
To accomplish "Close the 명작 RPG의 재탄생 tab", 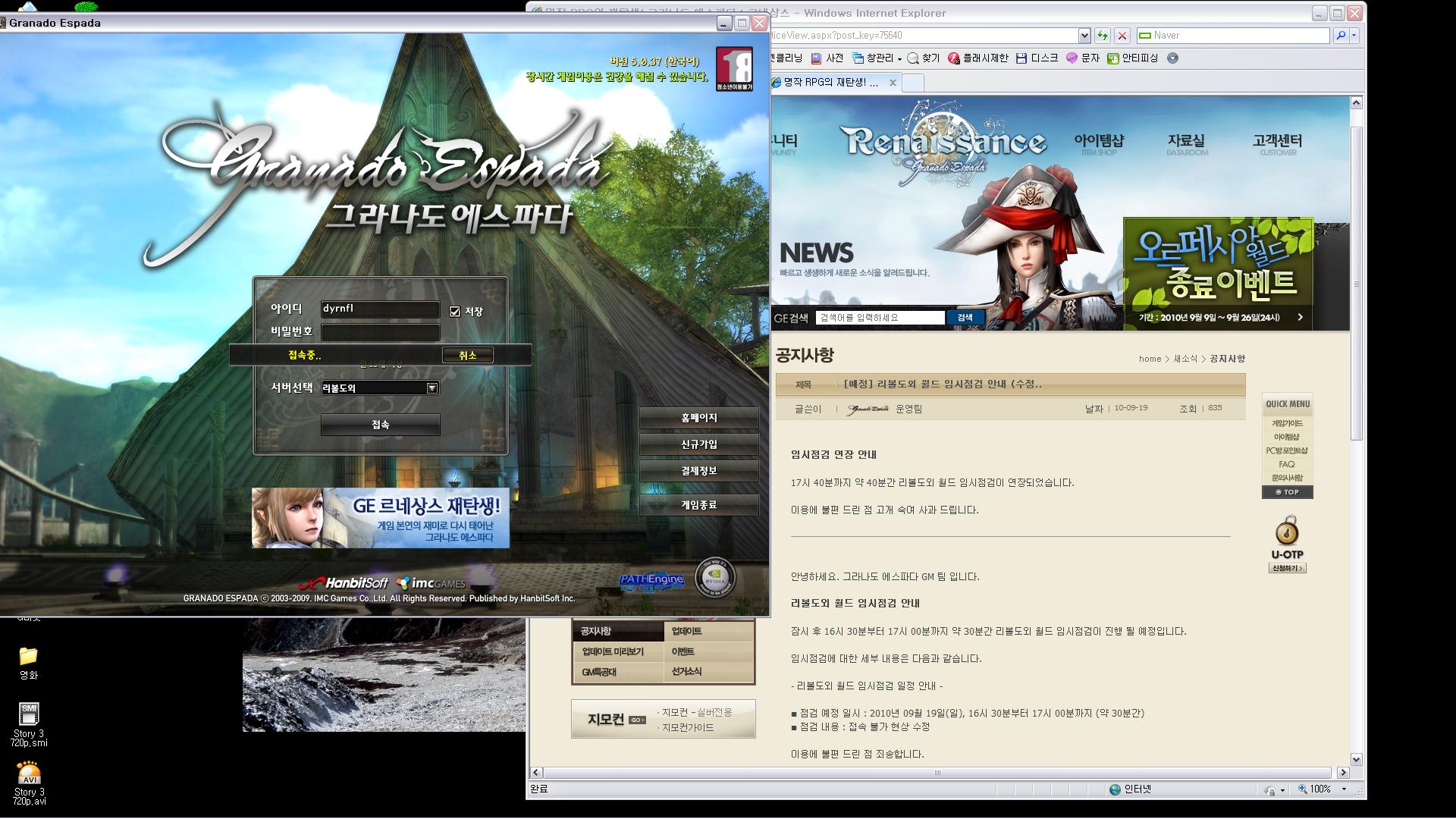I will 893,83.
